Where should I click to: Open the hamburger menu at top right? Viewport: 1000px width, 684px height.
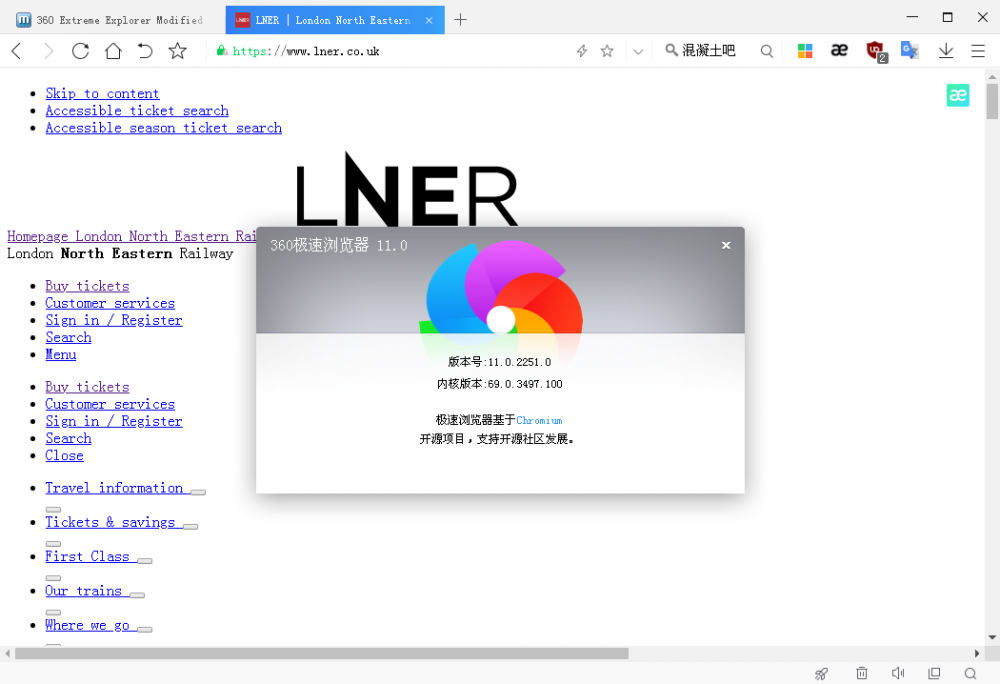pos(978,50)
